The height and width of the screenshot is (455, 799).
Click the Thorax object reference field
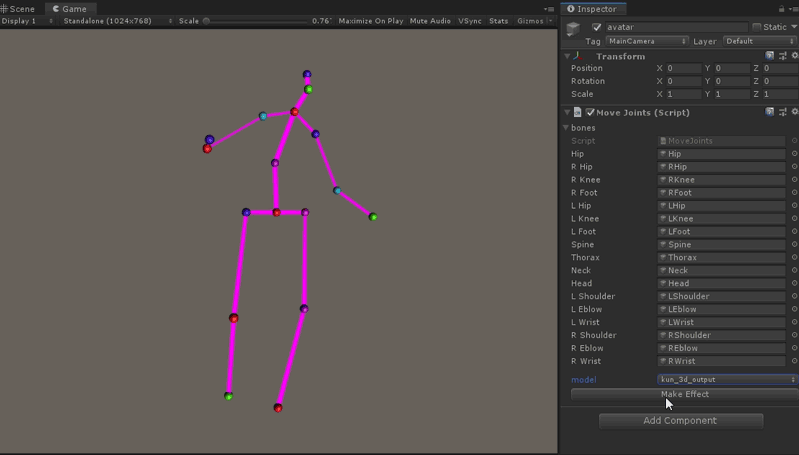pyautogui.click(x=721, y=257)
